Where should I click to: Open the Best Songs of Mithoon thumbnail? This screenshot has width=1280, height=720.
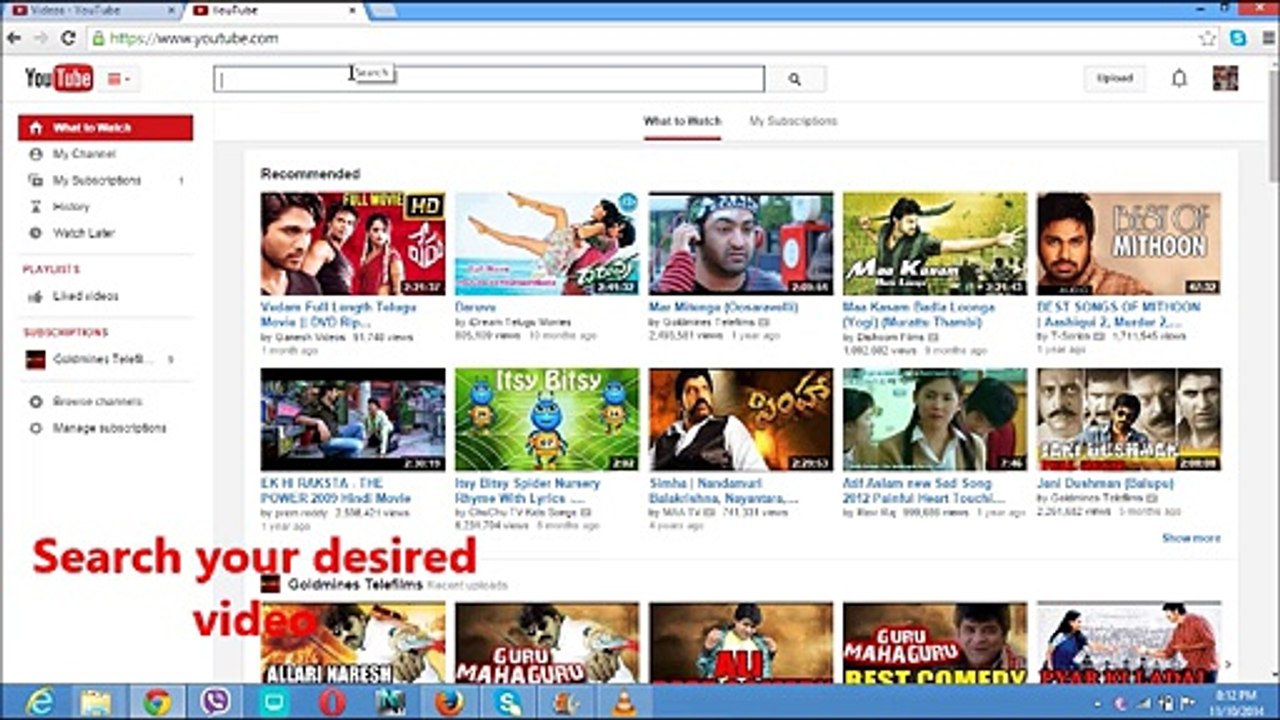click(x=1129, y=243)
